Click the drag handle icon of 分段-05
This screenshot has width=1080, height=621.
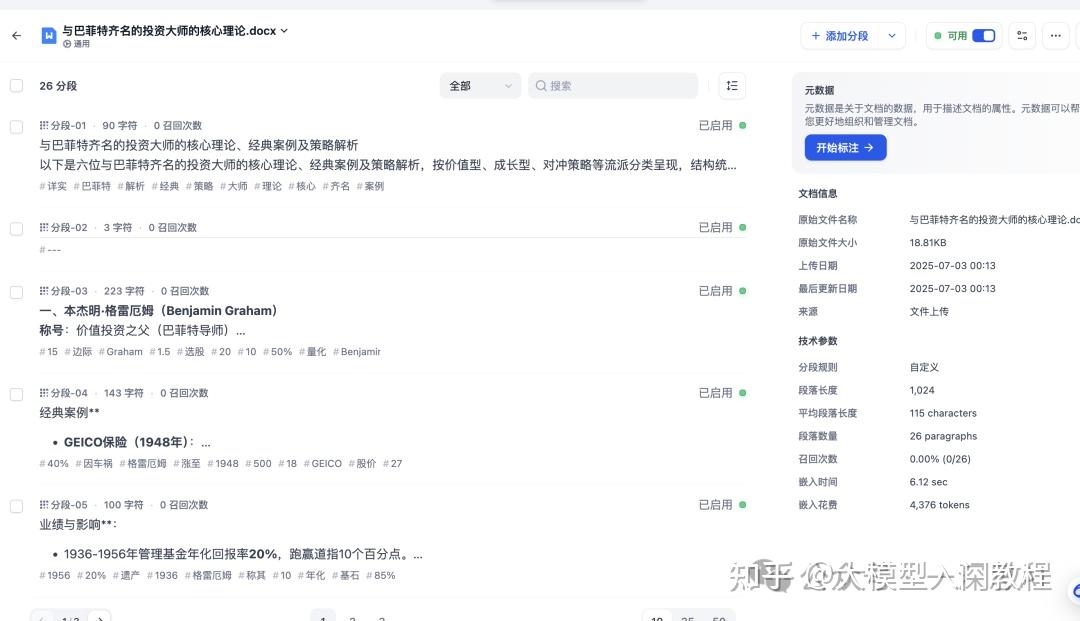44,505
